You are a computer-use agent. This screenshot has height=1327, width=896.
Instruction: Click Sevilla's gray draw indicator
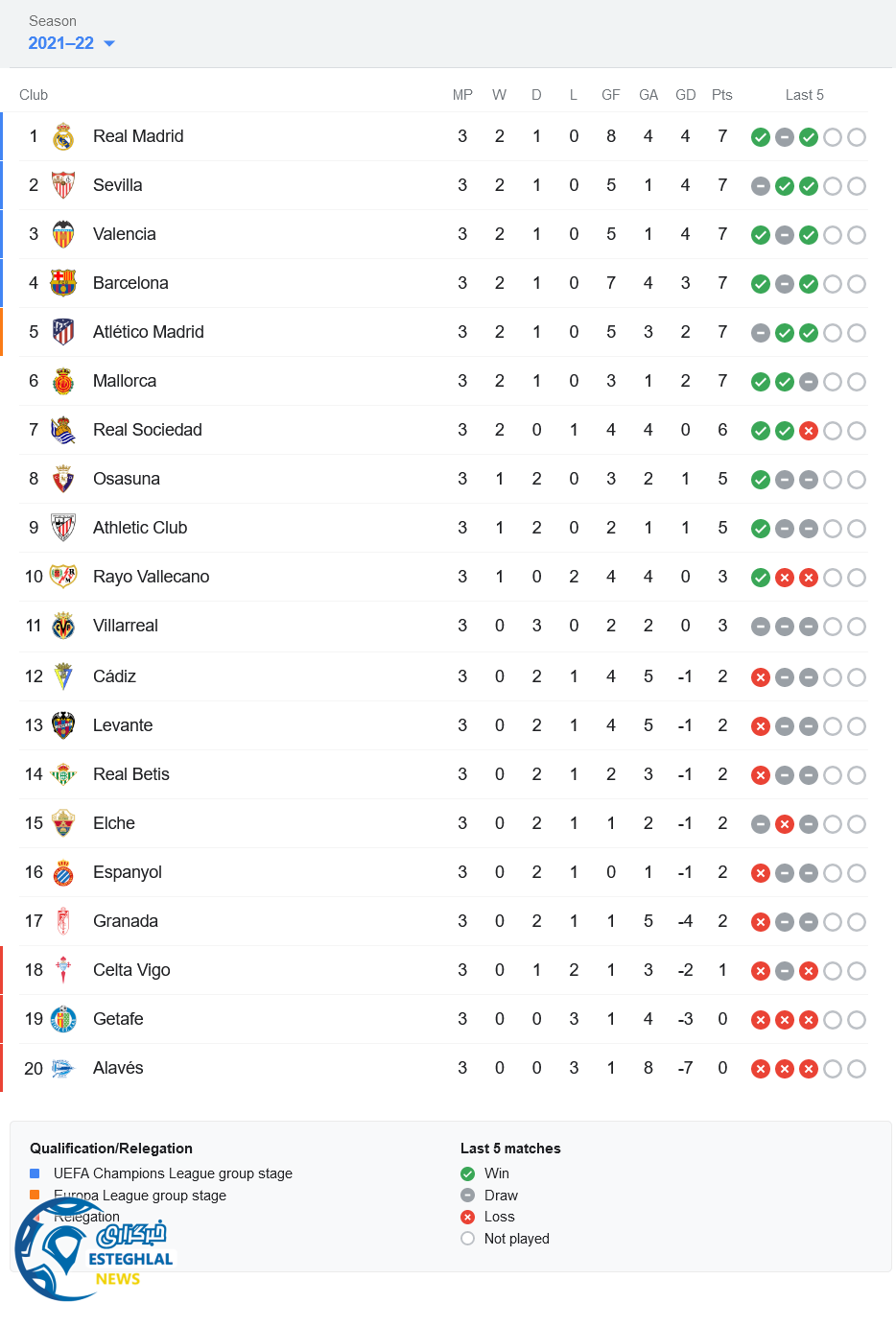pos(761,186)
